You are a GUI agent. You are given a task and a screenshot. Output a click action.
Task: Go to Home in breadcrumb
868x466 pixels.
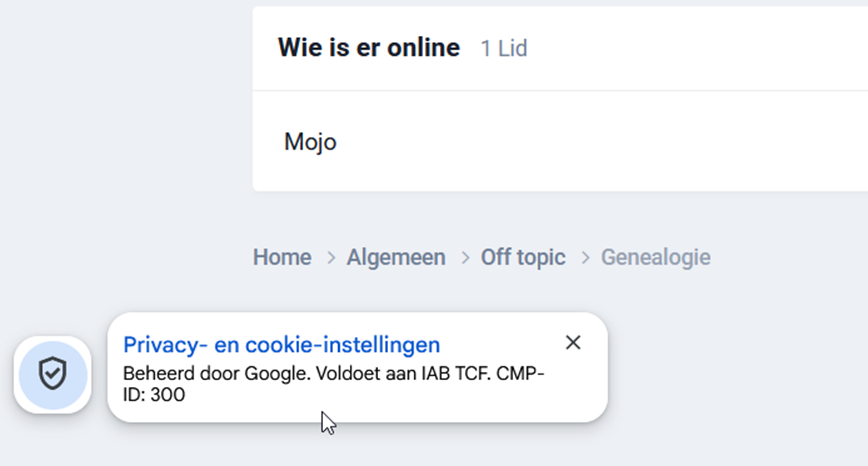coord(282,258)
